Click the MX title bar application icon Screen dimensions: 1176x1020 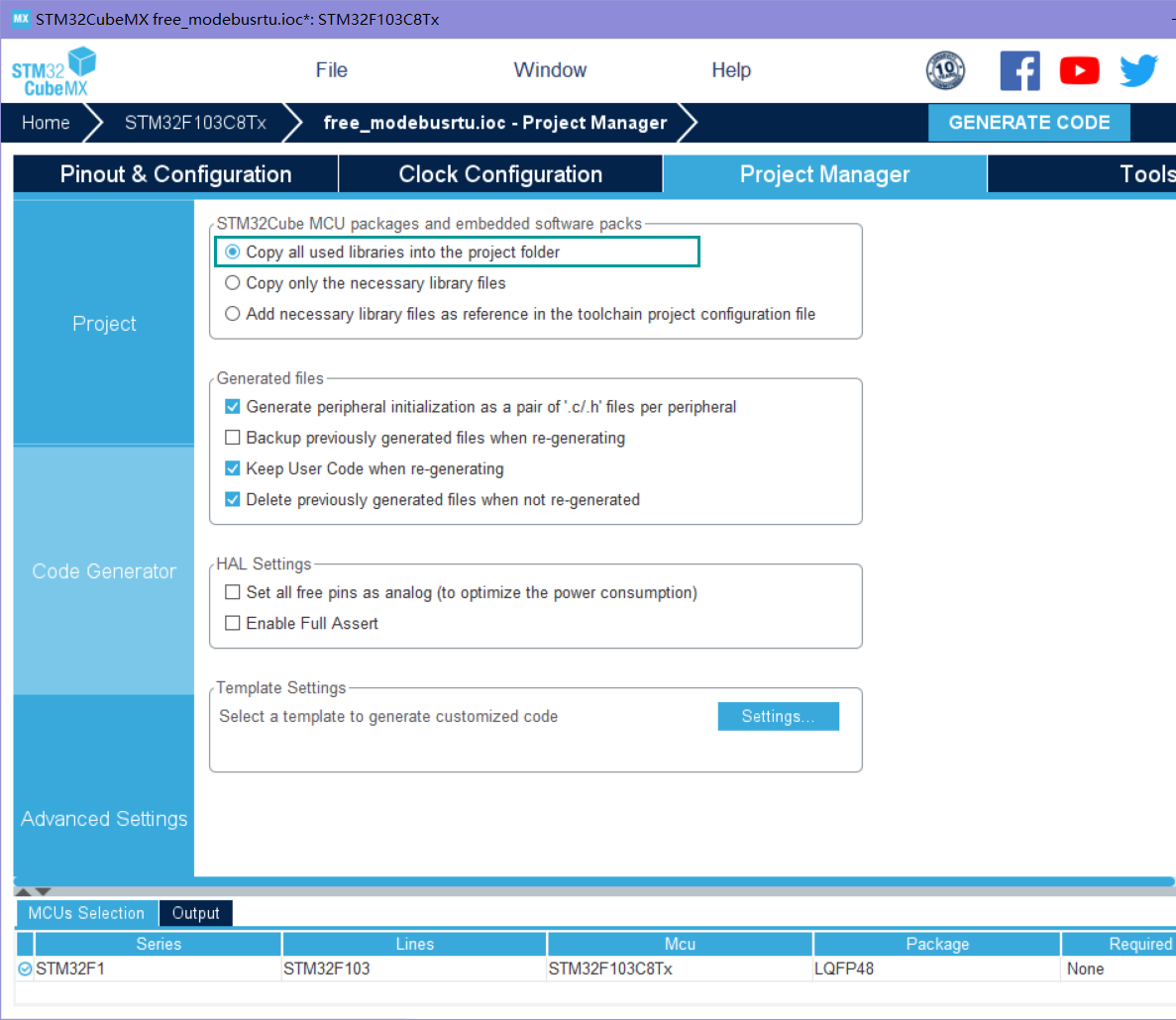(20, 19)
